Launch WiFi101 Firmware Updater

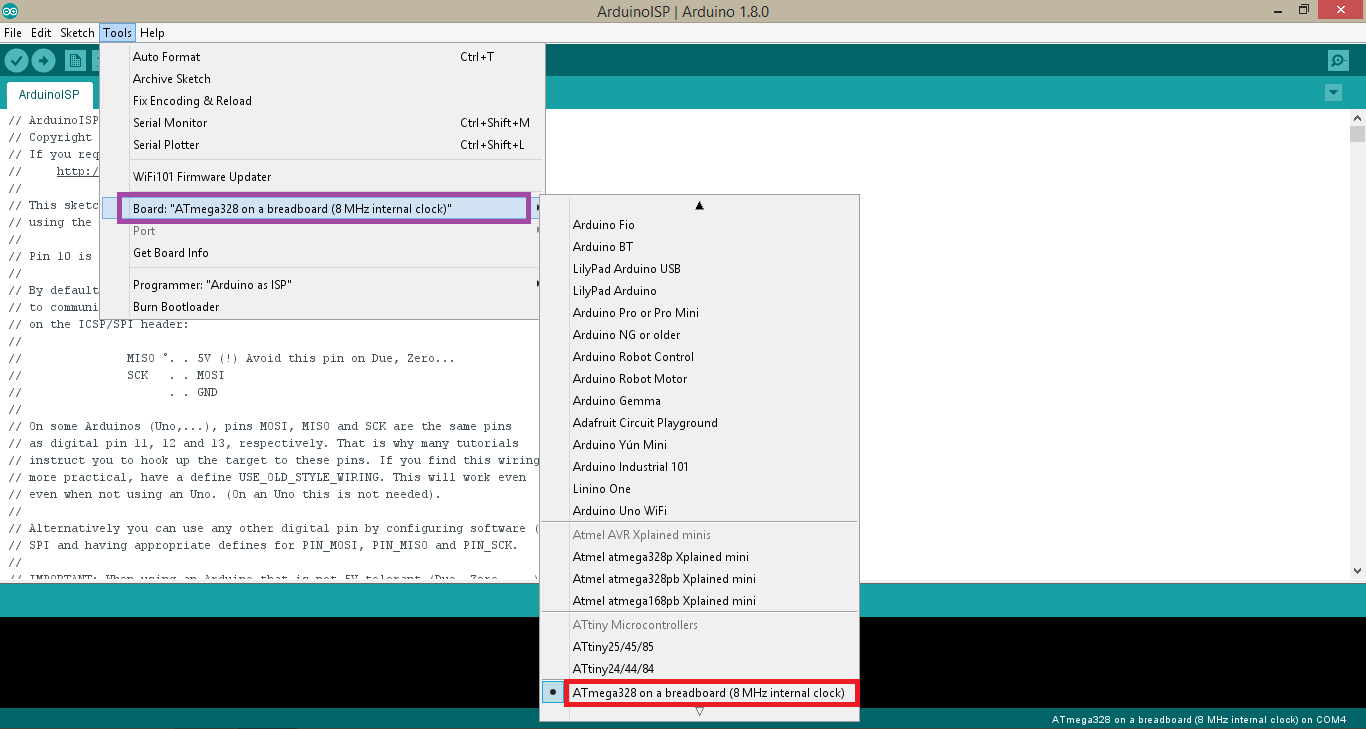322,177
